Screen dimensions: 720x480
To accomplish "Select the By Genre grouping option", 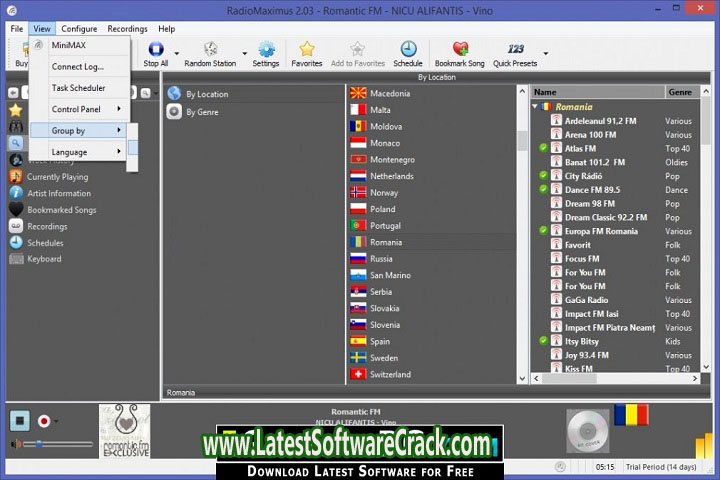I will tap(201, 112).
